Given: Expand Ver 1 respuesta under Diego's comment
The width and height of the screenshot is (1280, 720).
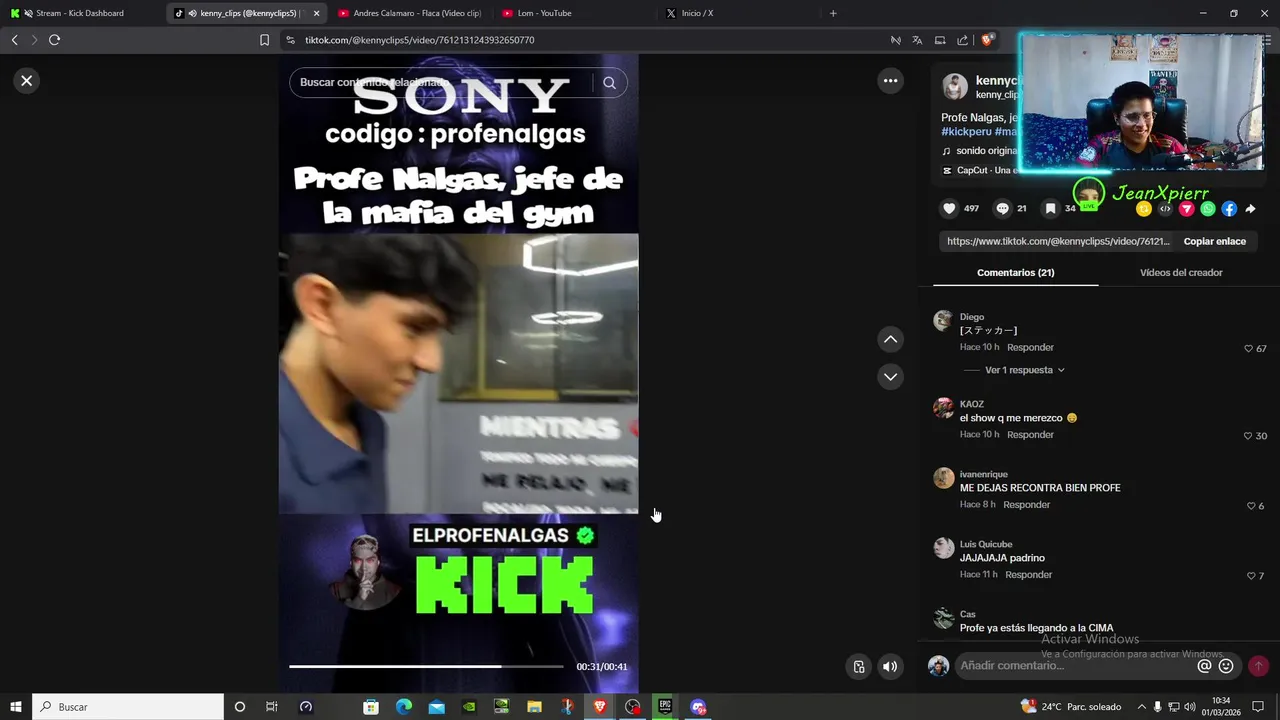Looking at the screenshot, I should point(1024,370).
